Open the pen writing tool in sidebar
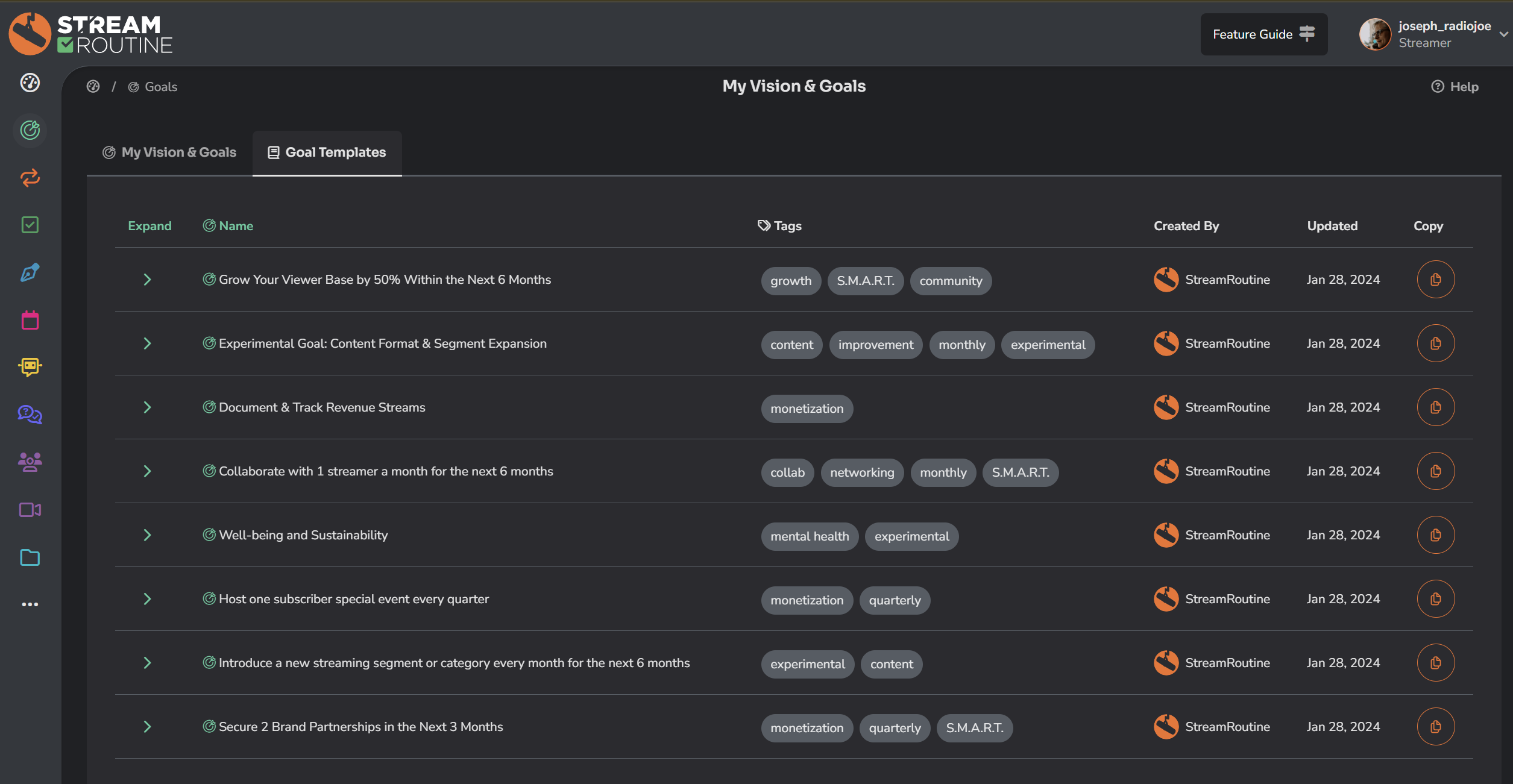 (x=30, y=272)
